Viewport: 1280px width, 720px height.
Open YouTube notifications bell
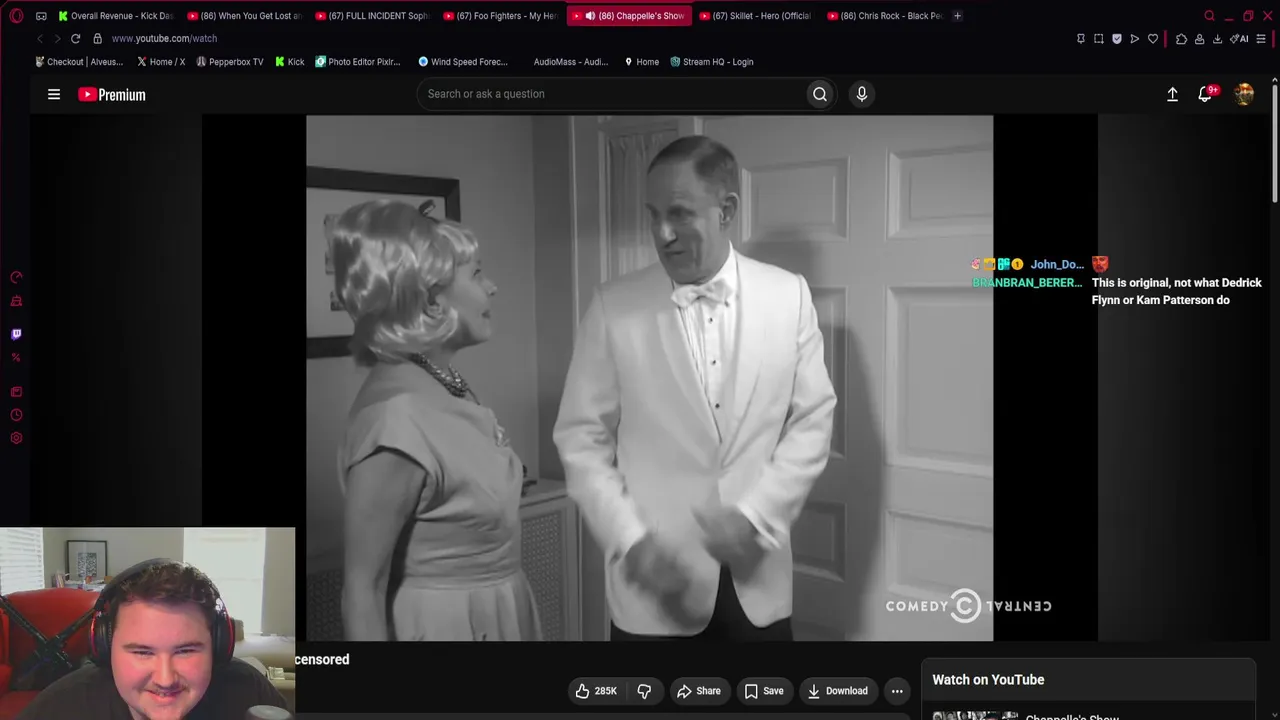coord(1206,94)
